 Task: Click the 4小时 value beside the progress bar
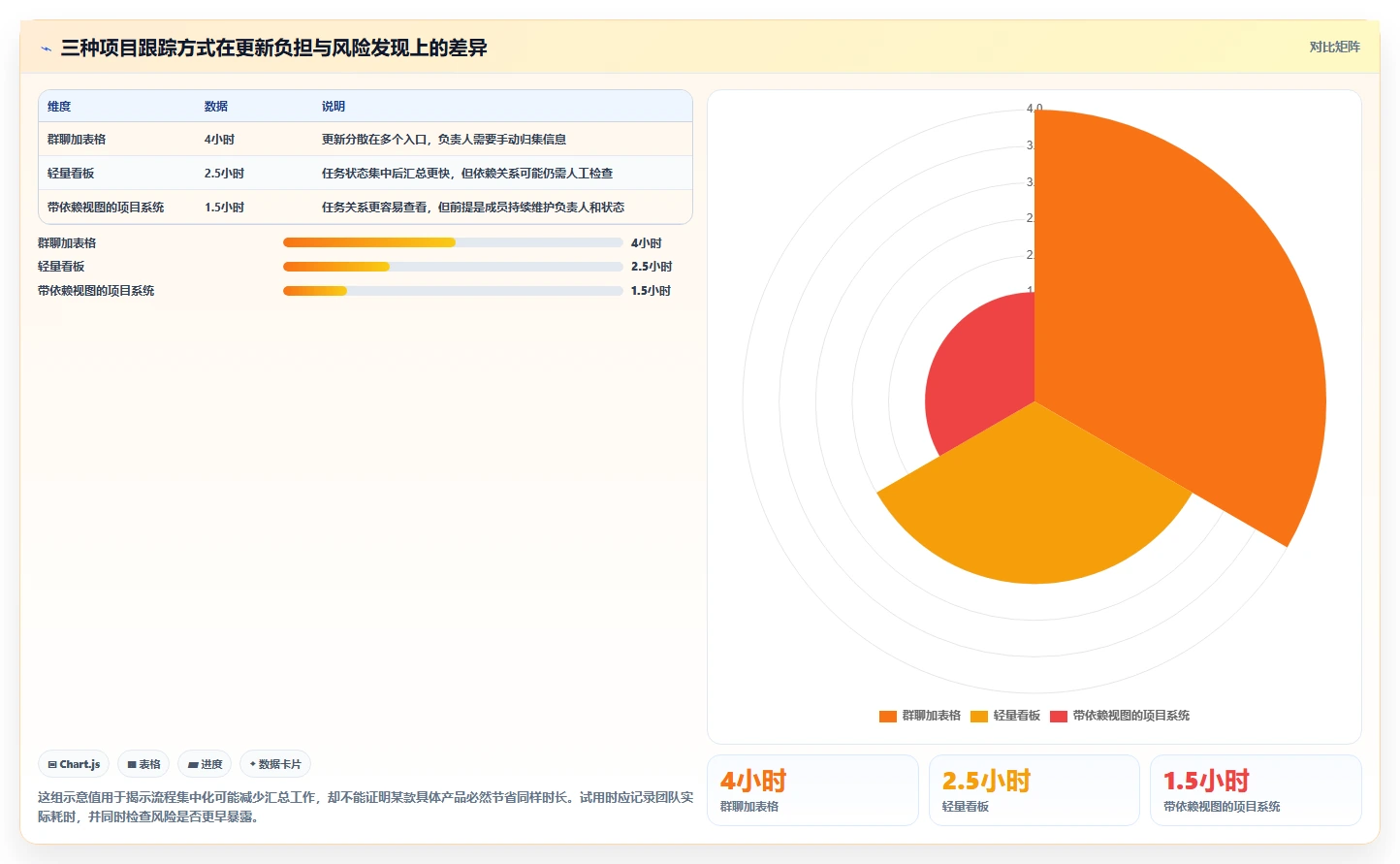[646, 243]
